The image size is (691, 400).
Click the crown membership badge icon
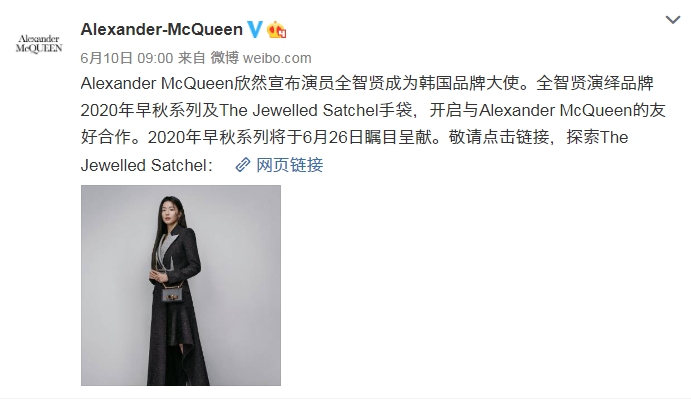click(x=277, y=30)
